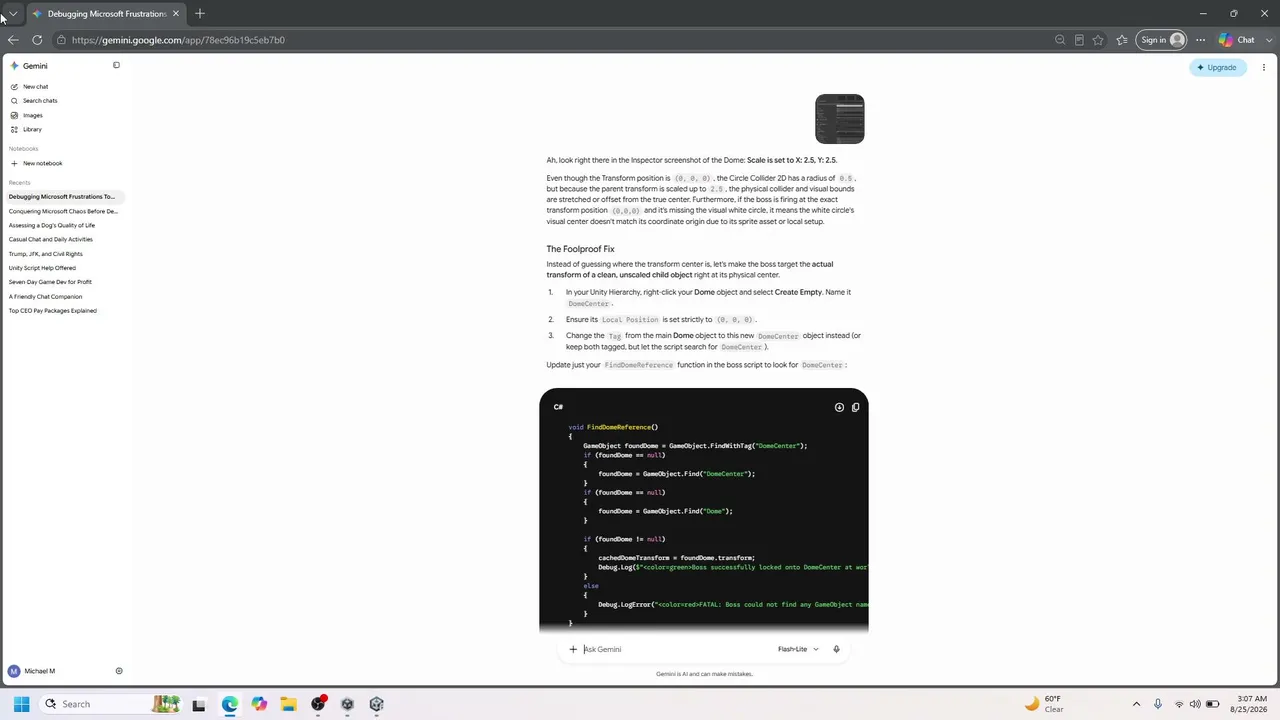Open the browser favorites list icon
1280x720 pixels.
point(1122,40)
